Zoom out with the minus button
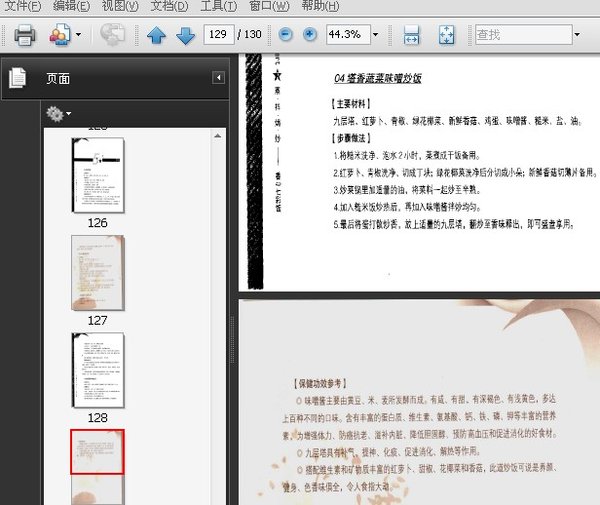 (x=285, y=34)
